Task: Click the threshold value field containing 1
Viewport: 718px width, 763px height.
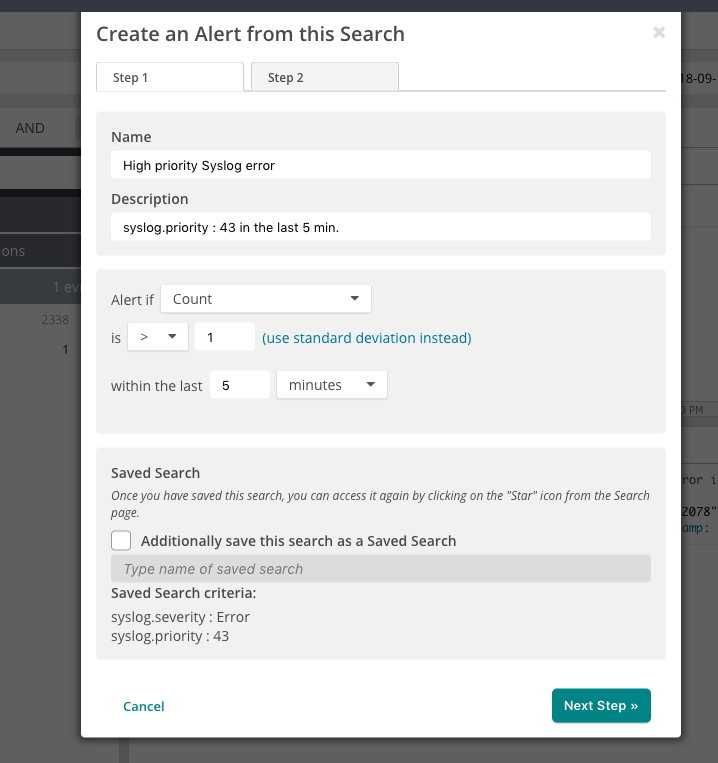Action: click(x=224, y=338)
